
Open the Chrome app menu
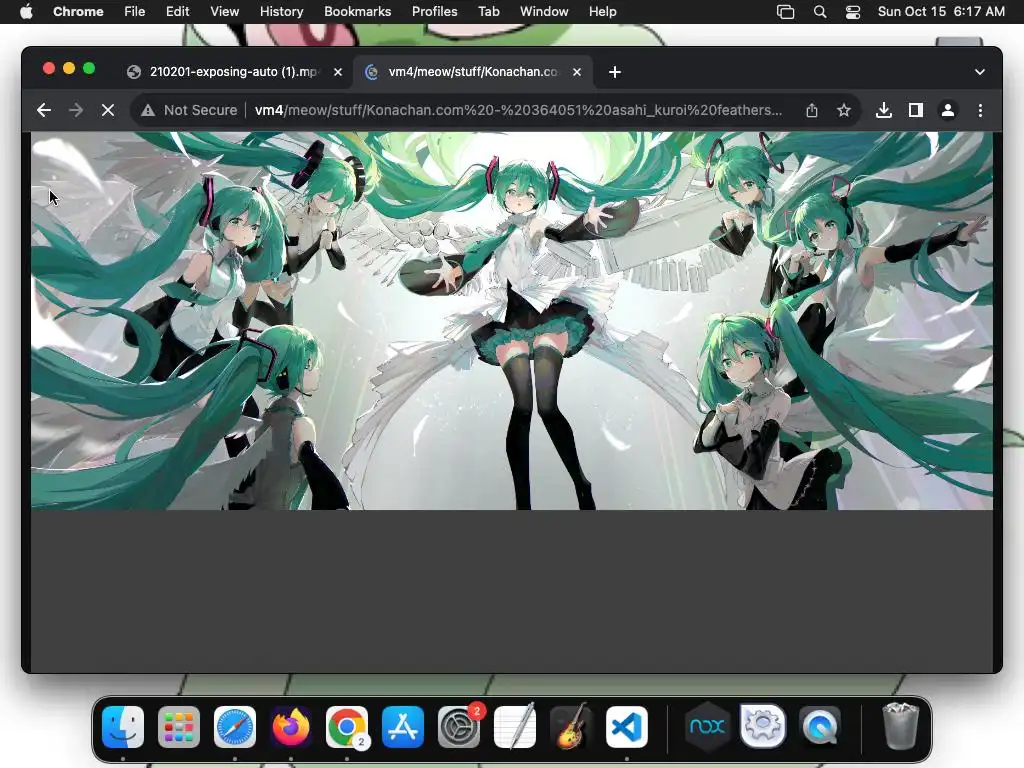(78, 11)
